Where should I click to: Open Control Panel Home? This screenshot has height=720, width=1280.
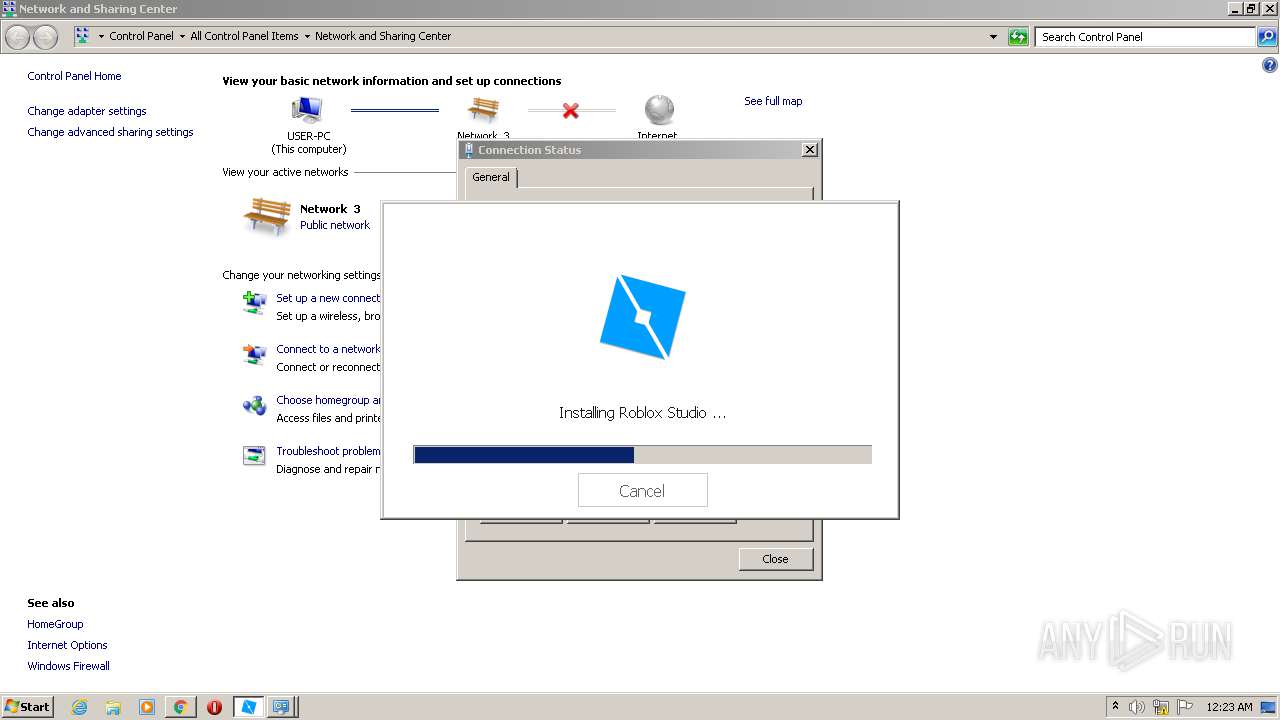pyautogui.click(x=74, y=76)
